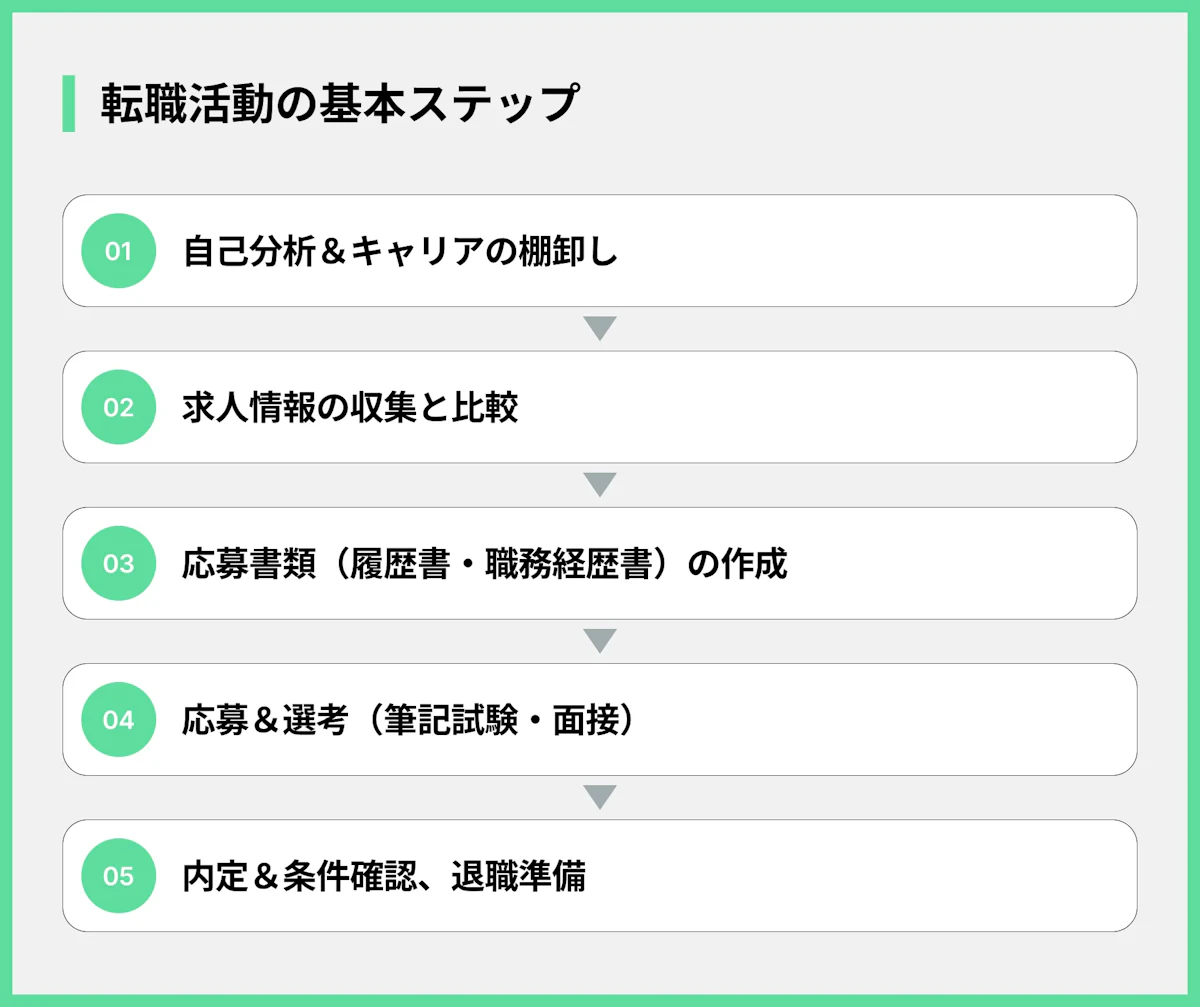This screenshot has height=1007, width=1200.
Task: Click down arrow between steps 01 and 02
Action: click(x=600, y=329)
